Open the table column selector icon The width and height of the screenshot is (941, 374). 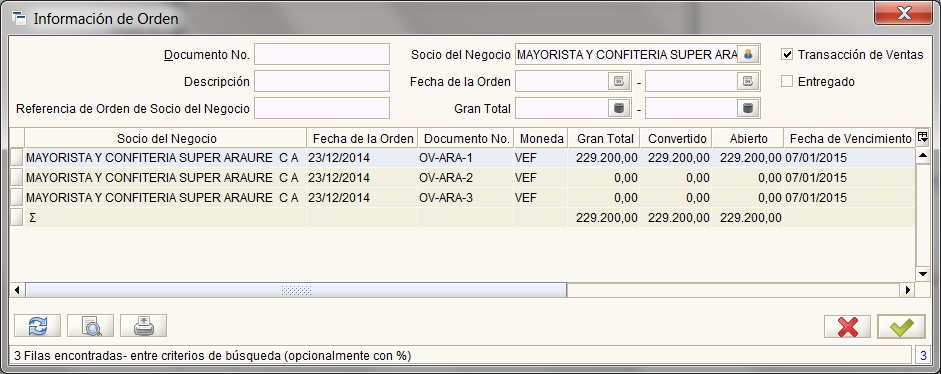coord(922,137)
